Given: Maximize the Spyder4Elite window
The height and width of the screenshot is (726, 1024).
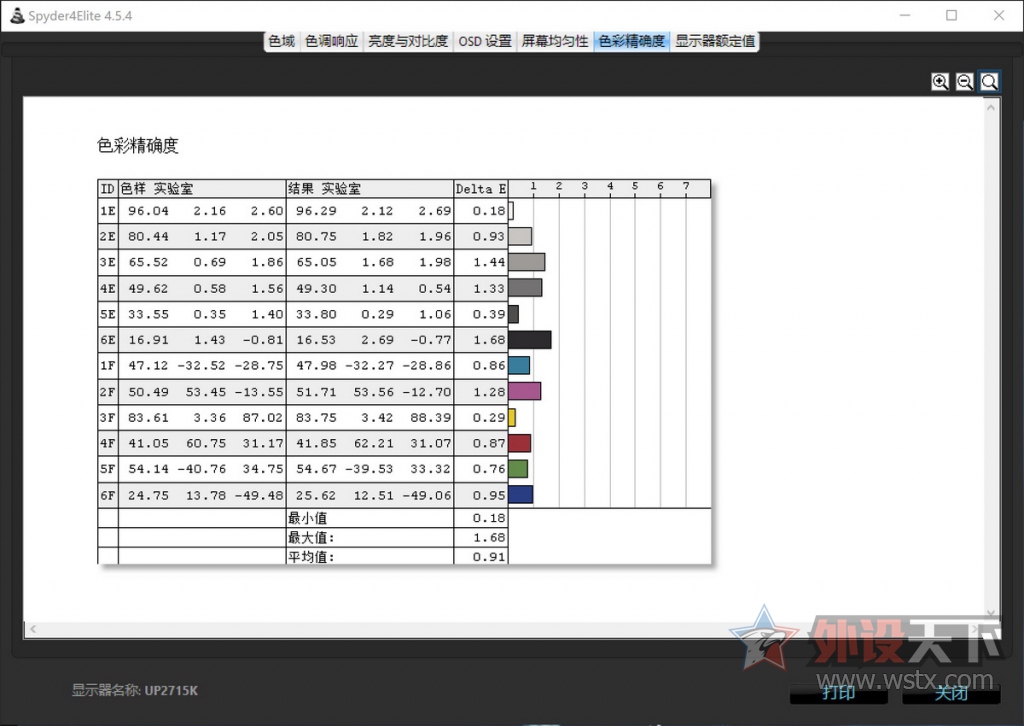Looking at the screenshot, I should [x=952, y=15].
